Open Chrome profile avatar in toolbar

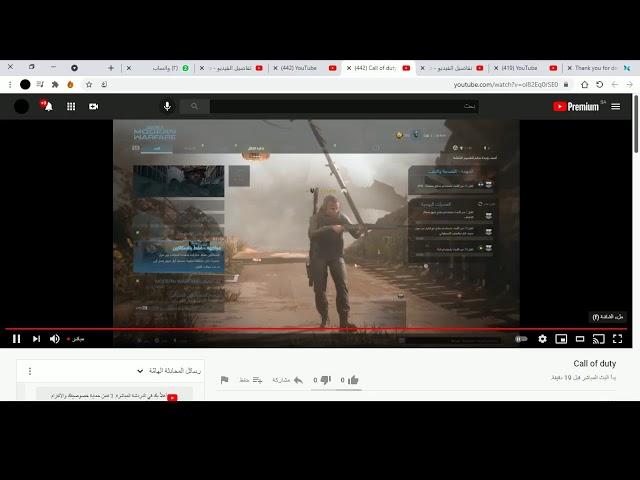tap(25, 84)
